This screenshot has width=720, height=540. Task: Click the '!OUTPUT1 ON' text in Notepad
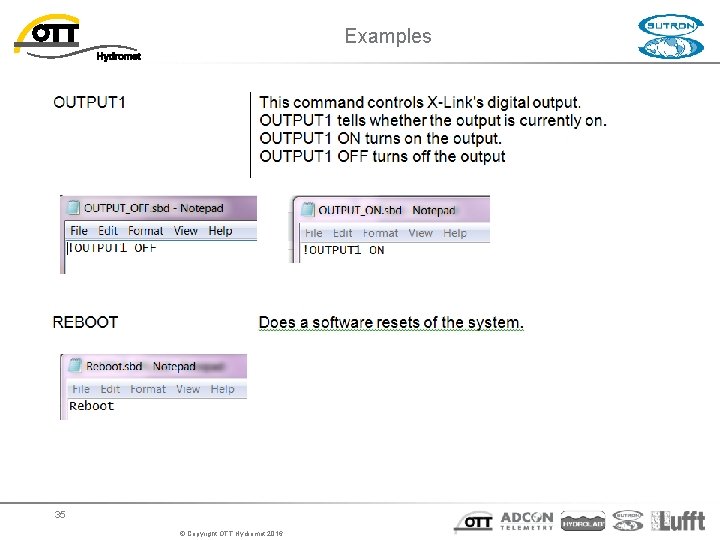[344, 250]
